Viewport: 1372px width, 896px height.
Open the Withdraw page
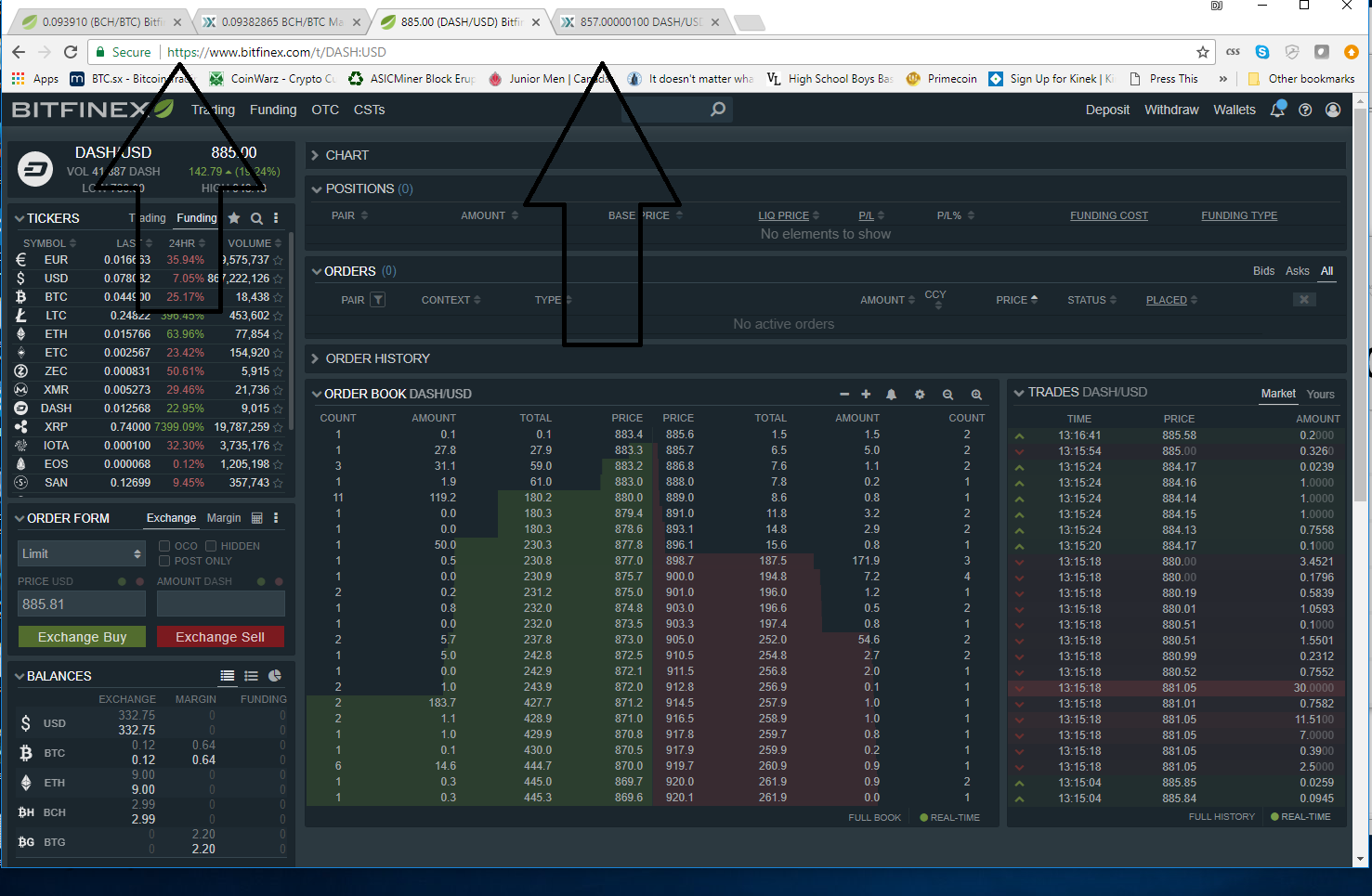(x=1171, y=110)
